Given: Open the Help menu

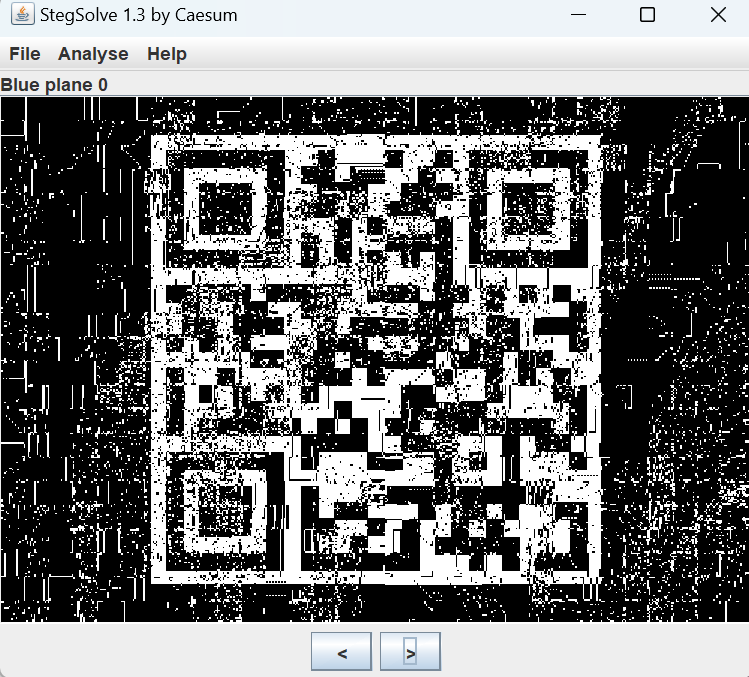Looking at the screenshot, I should tap(167, 54).
